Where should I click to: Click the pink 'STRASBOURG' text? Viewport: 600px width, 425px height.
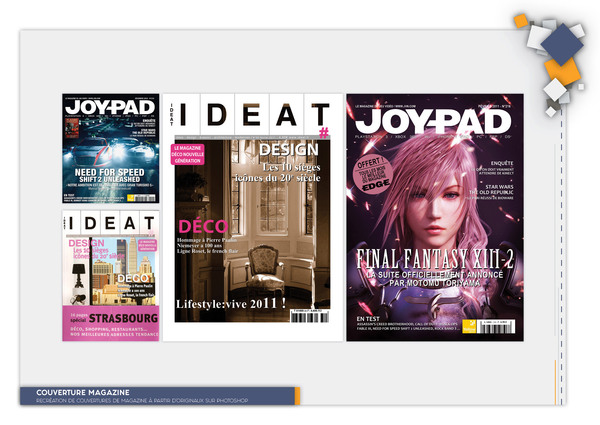click(x=123, y=318)
